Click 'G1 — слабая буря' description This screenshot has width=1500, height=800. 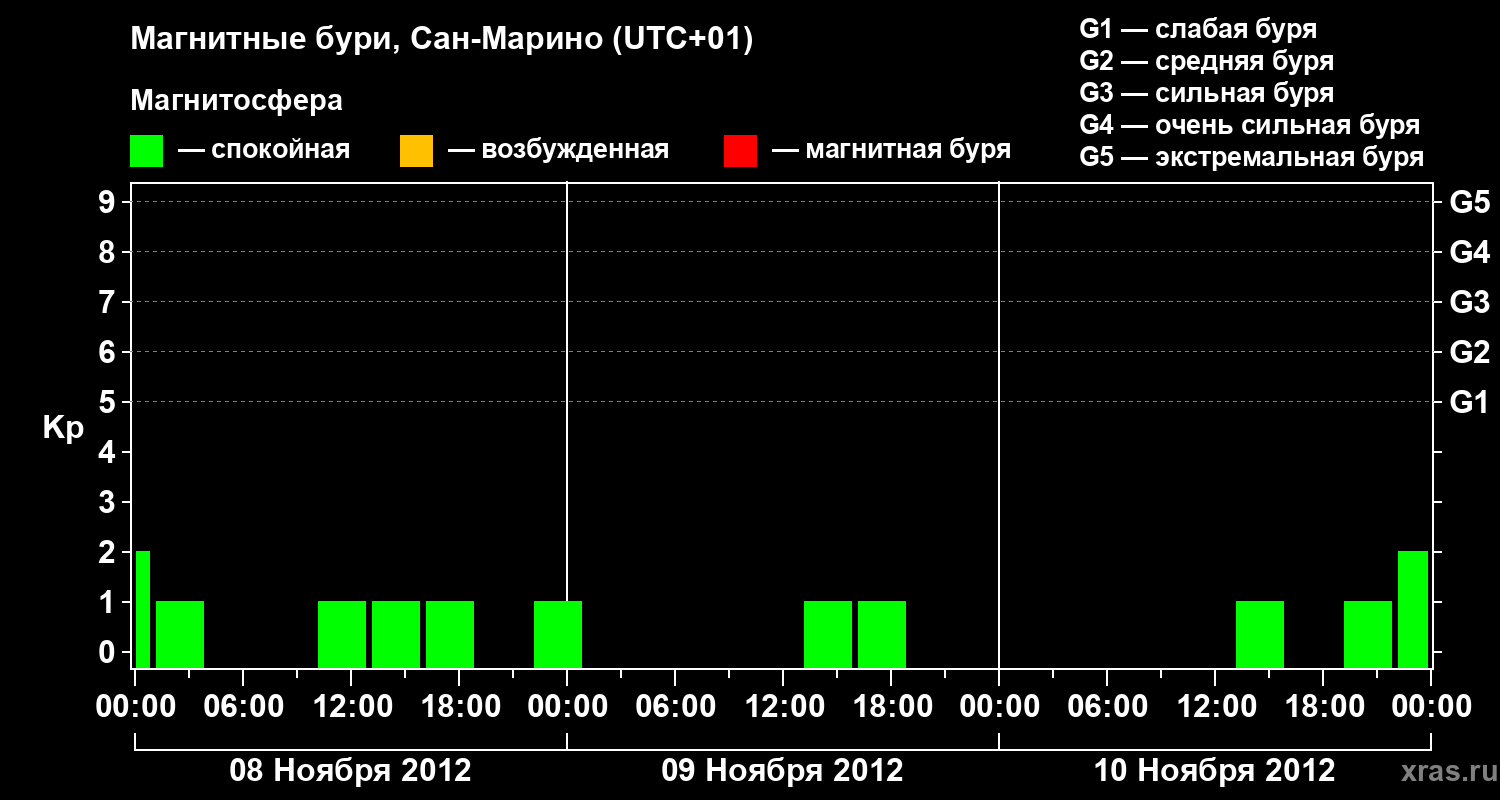tap(1198, 29)
